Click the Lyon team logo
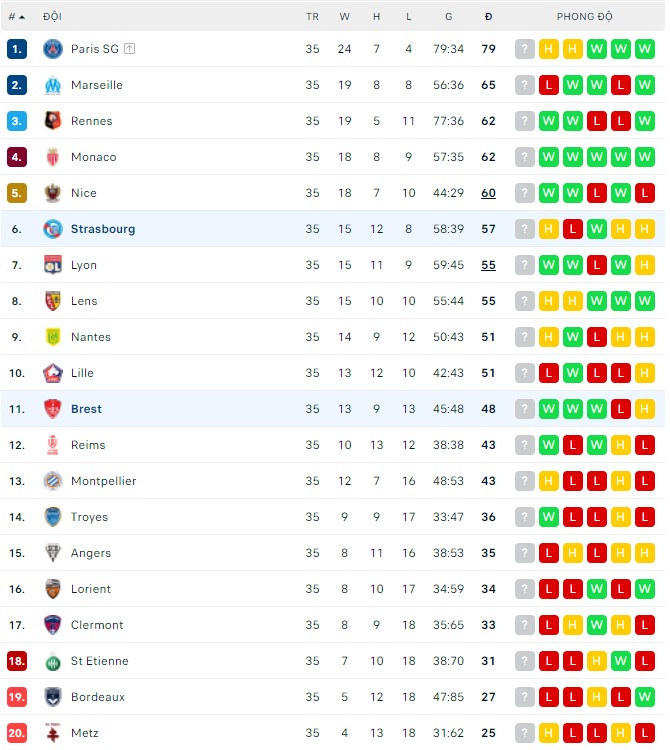This screenshot has height=750, width=670. click(53, 265)
